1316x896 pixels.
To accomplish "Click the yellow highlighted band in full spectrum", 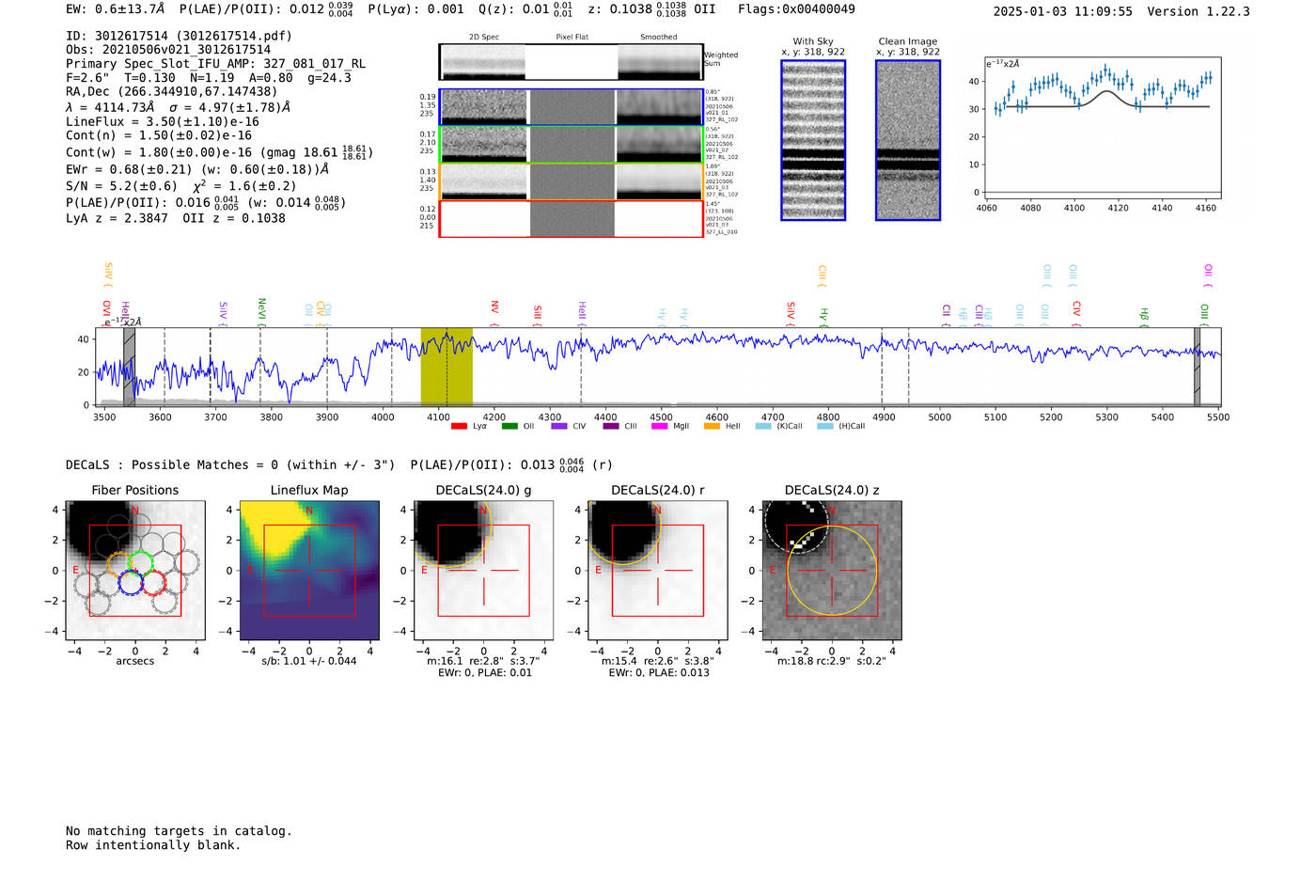I will click(446, 367).
